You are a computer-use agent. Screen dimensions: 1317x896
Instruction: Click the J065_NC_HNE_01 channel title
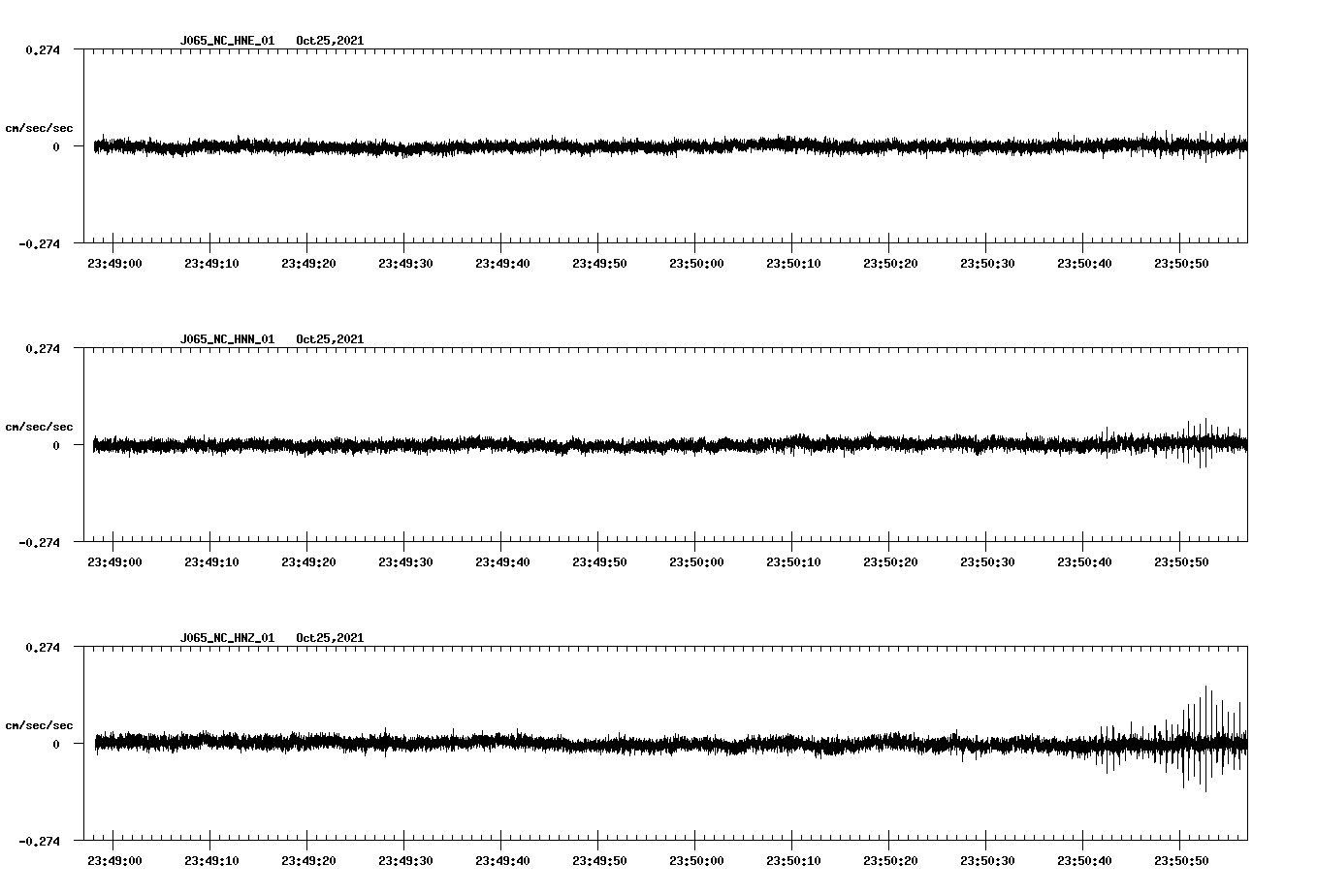(x=227, y=41)
